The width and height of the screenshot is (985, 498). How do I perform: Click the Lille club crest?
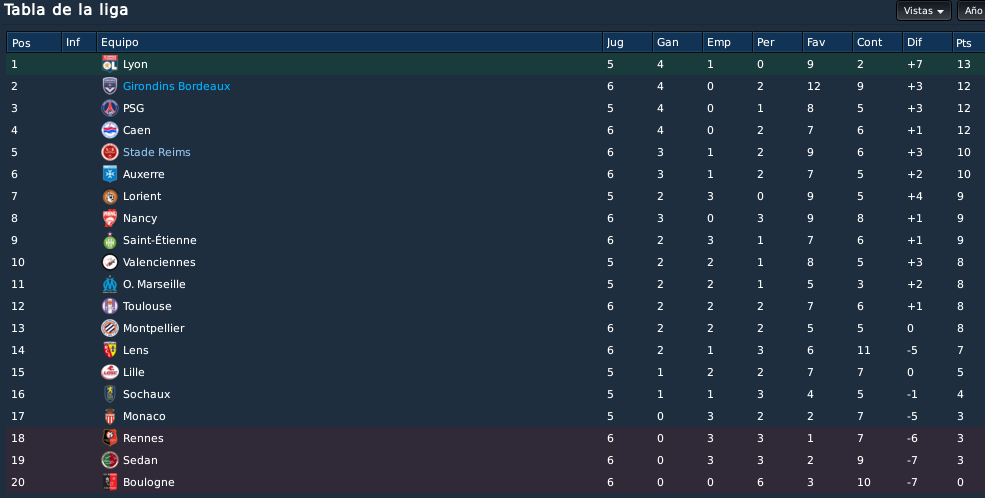[x=110, y=372]
